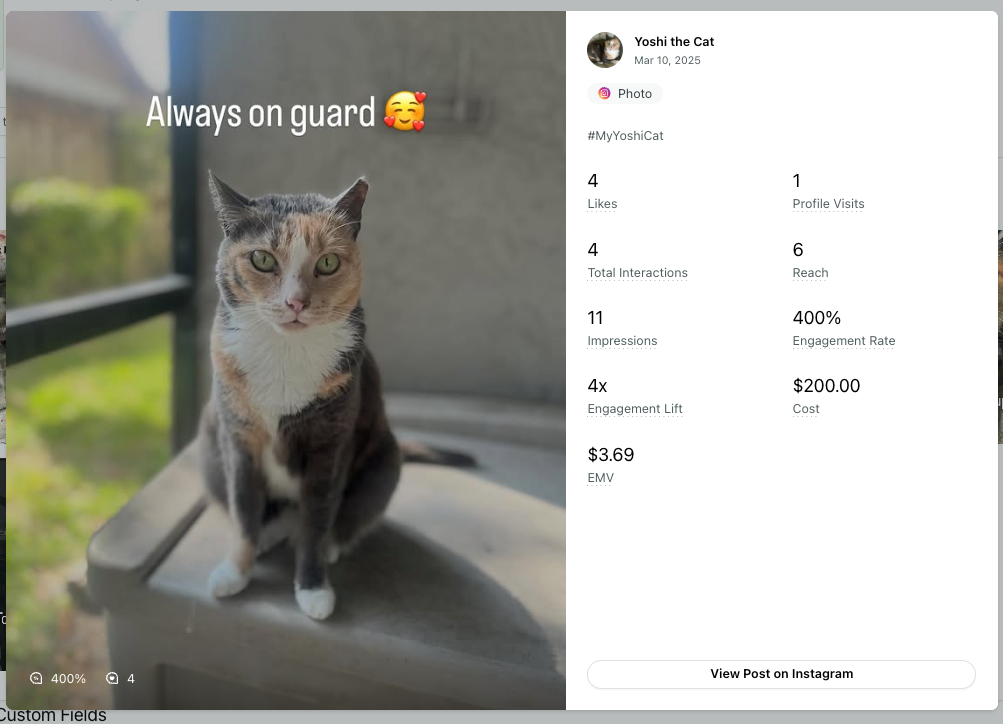Click the Cost metric label
The height and width of the screenshot is (724, 1003).
click(x=805, y=409)
